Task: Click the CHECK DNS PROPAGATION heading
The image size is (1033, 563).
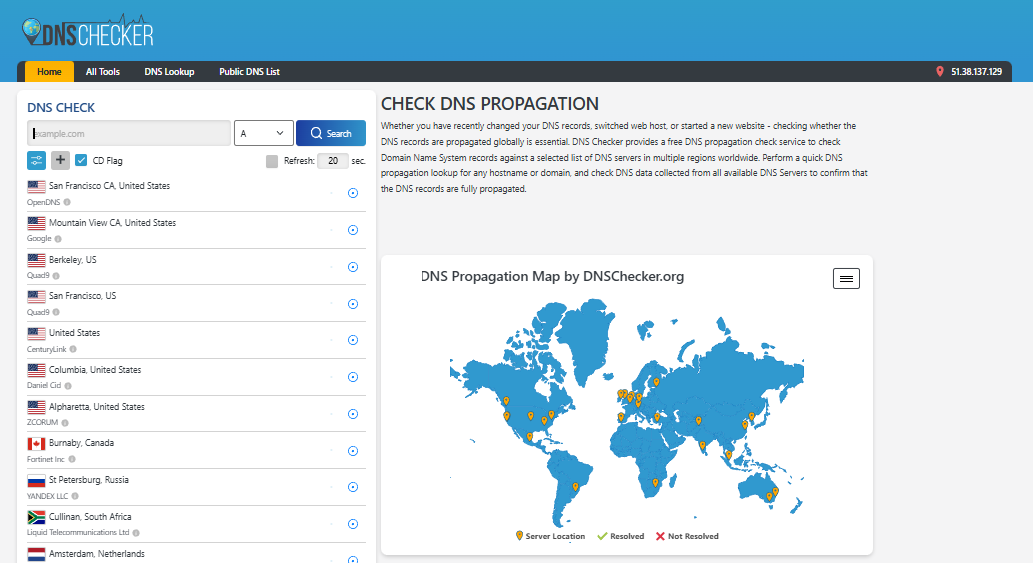Action: pos(489,104)
